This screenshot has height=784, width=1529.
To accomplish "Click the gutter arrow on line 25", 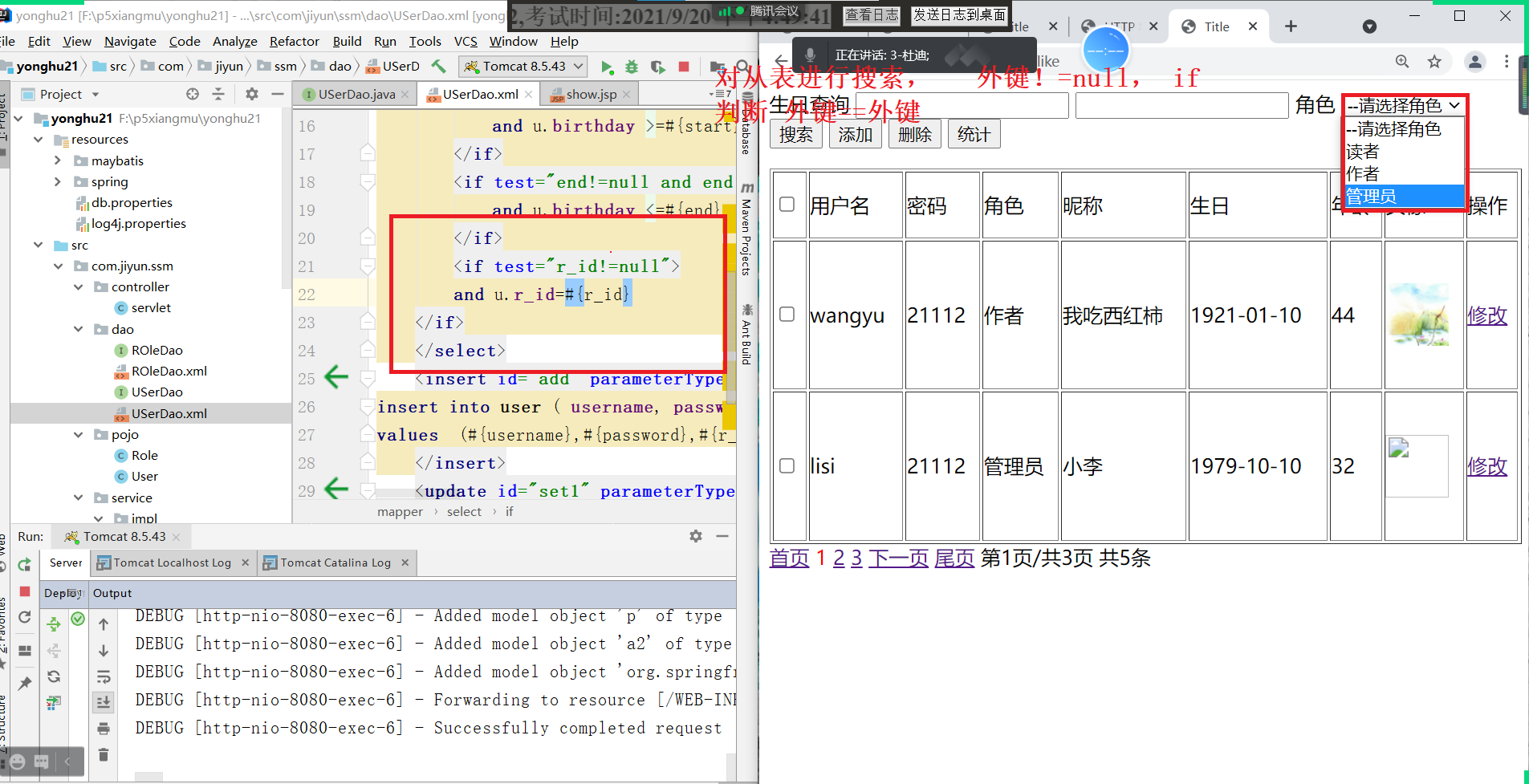I will click(336, 376).
